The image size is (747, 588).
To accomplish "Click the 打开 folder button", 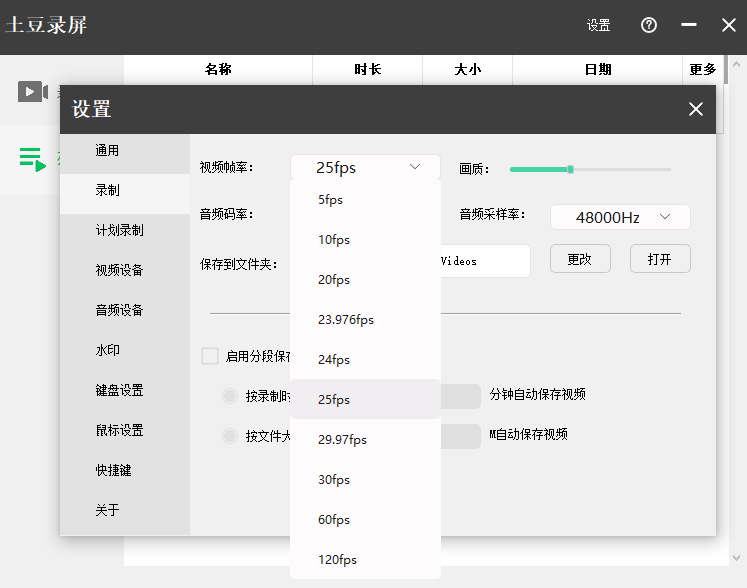I will coord(660,259).
